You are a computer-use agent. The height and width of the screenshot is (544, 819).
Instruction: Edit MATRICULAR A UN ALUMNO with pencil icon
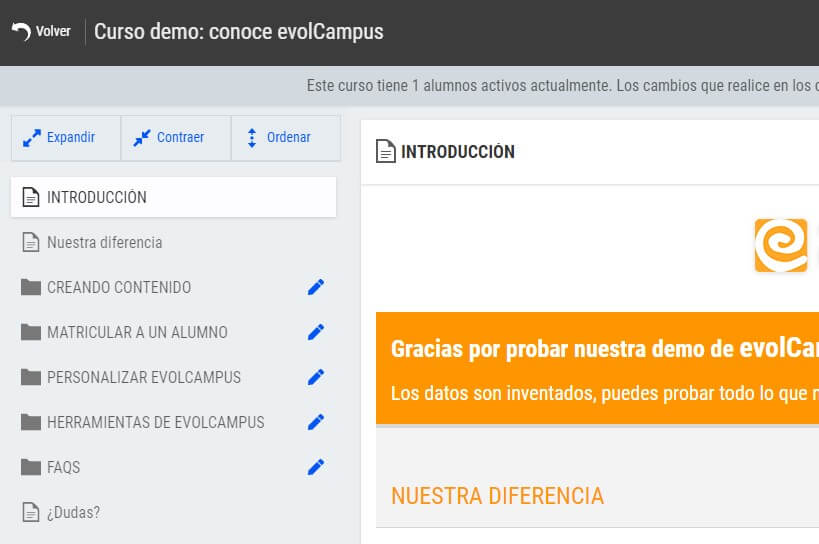tap(316, 332)
